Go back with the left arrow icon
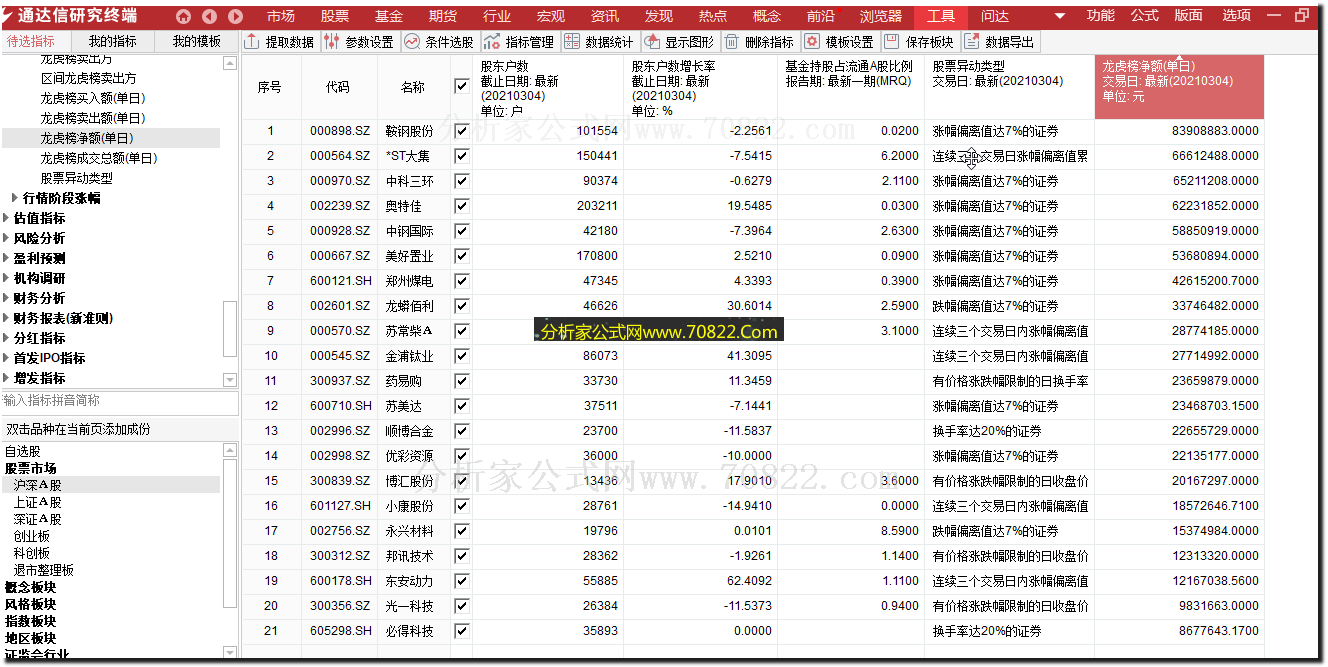1328x667 pixels. tap(209, 16)
